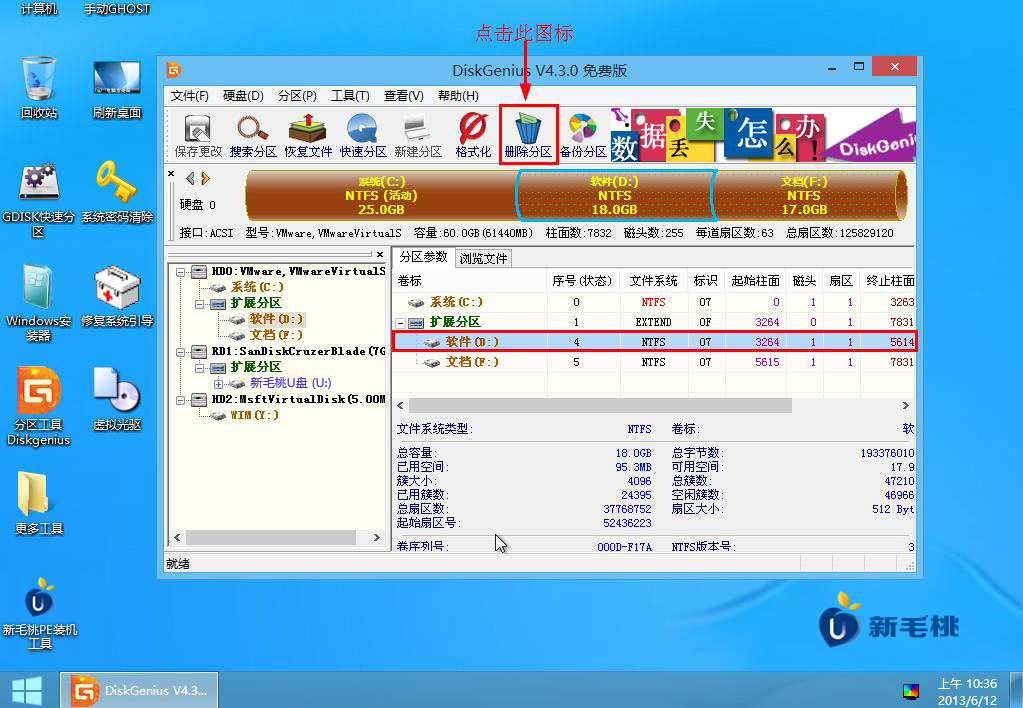Select 系统(C:) in the disk tree
Screen dimensions: 1023x708
257,287
